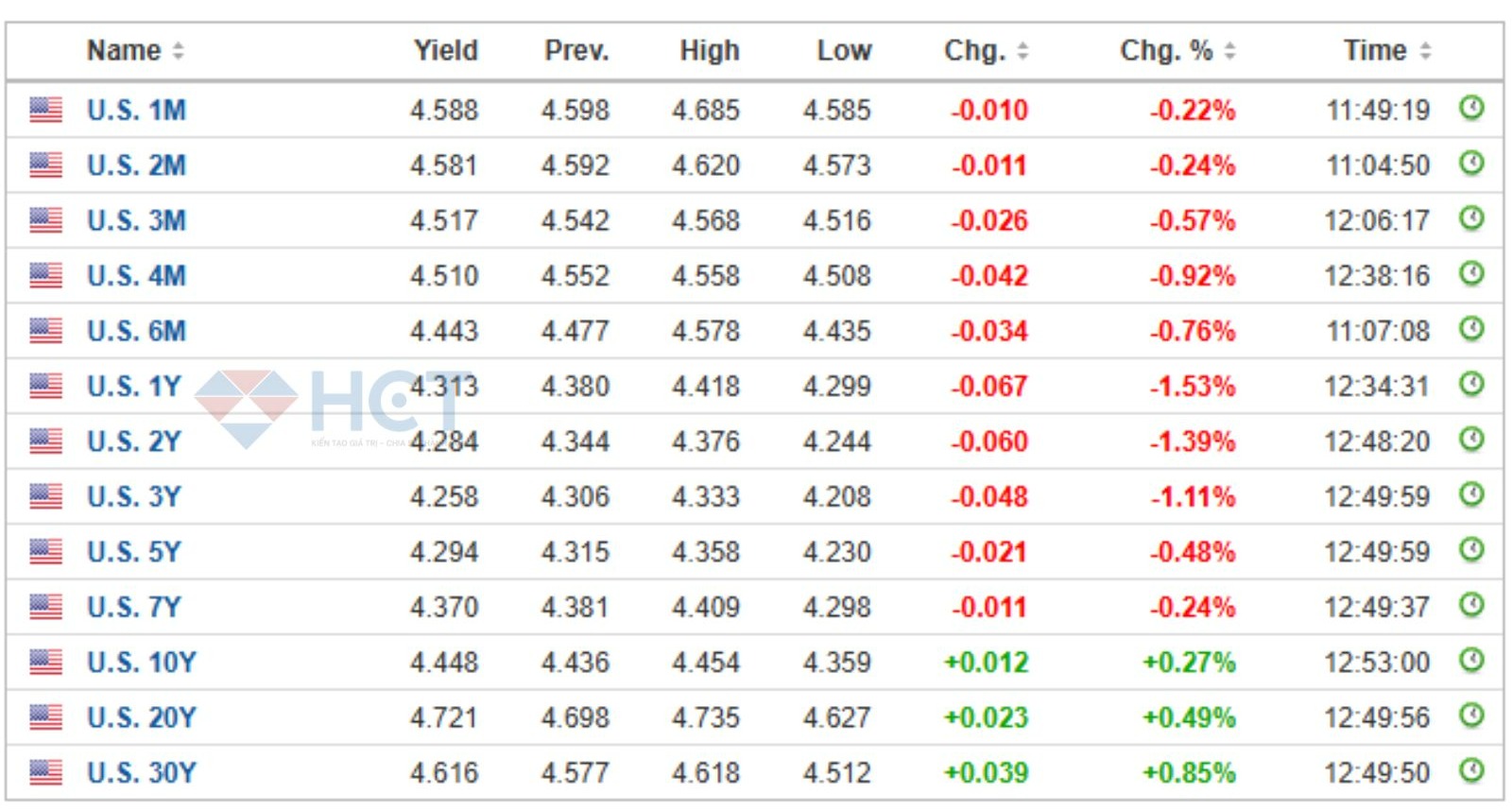Click the clock icon beside U.S. 10Y time
Screen dimensions: 1512x812
[1470, 660]
